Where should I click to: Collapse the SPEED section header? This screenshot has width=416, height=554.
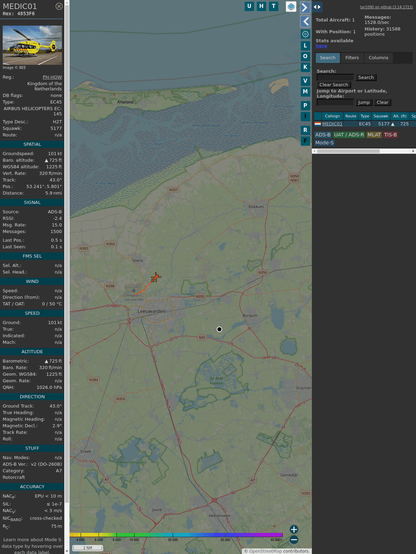[x=32, y=313]
